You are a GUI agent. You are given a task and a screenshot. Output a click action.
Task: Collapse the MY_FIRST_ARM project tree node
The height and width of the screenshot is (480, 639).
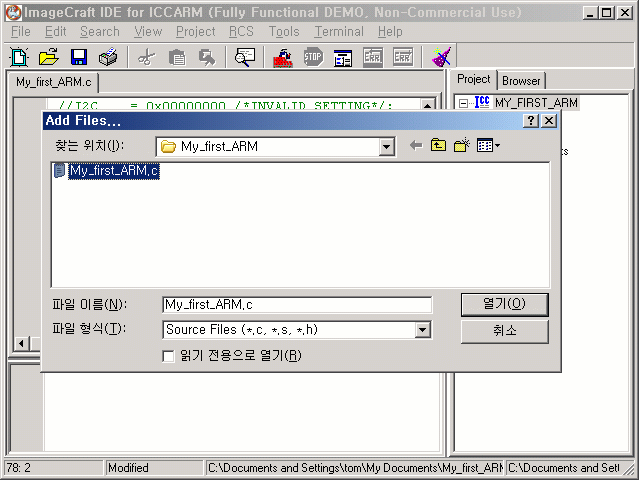point(463,103)
